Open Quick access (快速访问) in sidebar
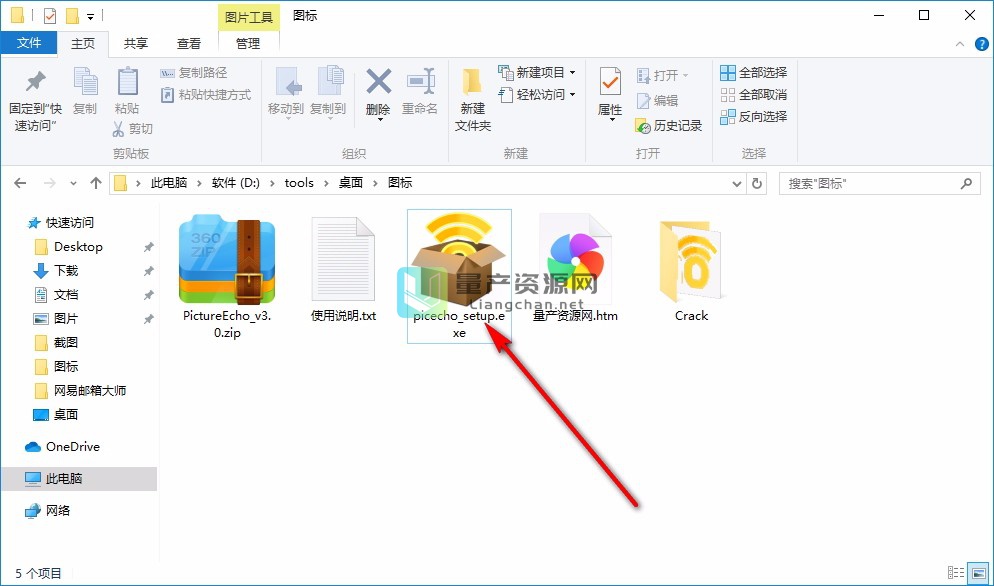This screenshot has width=994, height=586. click(61, 223)
